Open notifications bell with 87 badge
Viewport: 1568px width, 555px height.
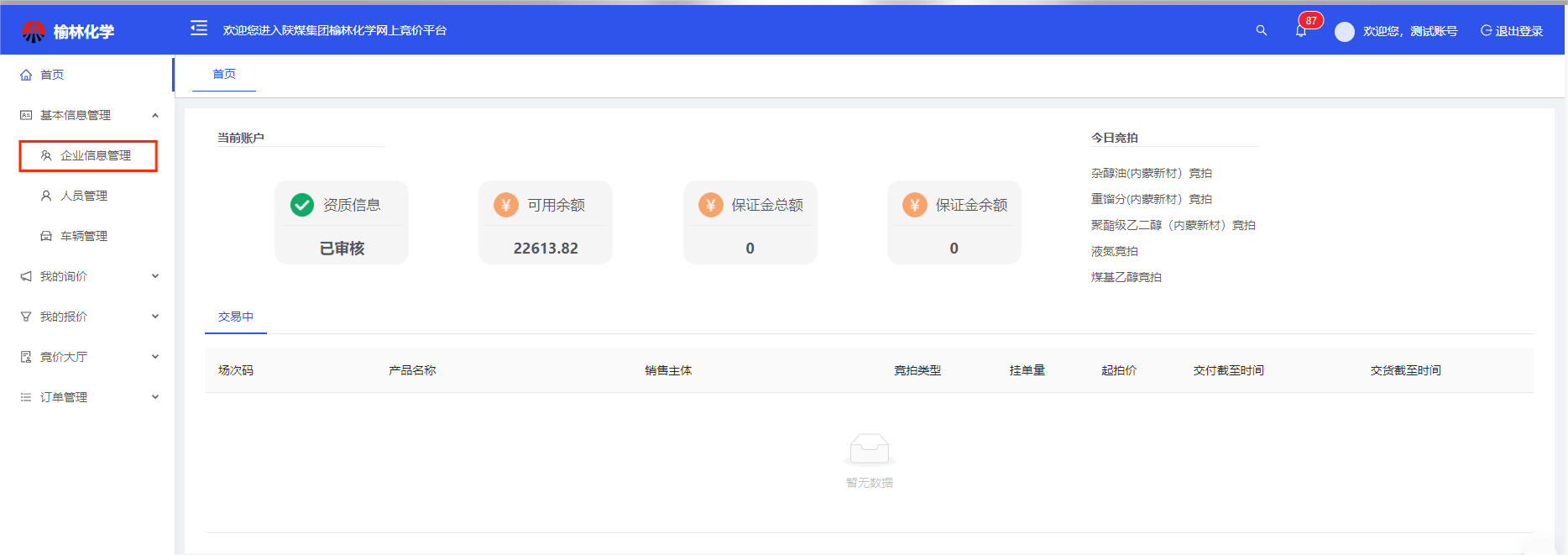pyautogui.click(x=1301, y=31)
